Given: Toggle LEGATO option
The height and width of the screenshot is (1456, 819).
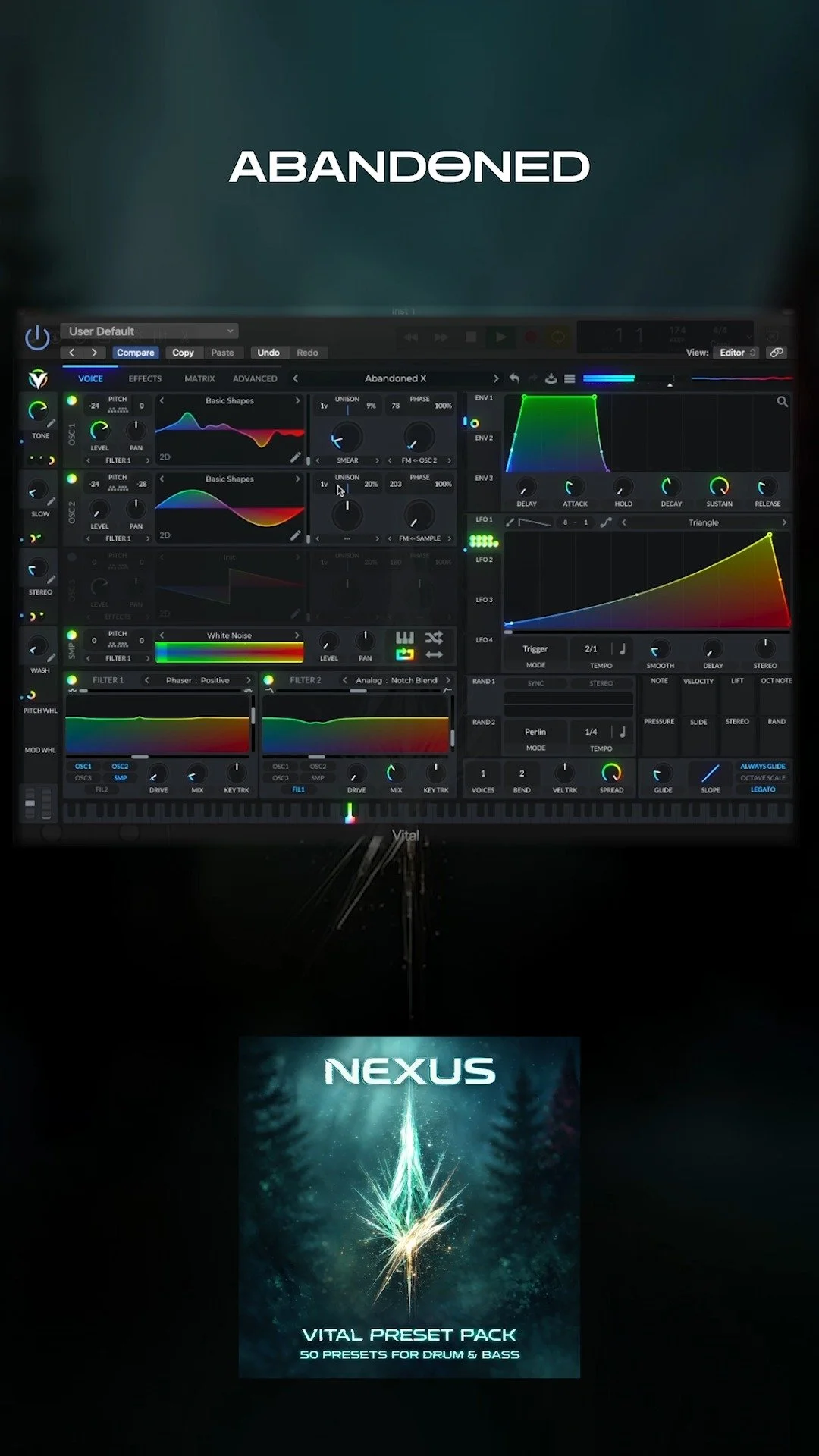Looking at the screenshot, I should click(x=763, y=789).
